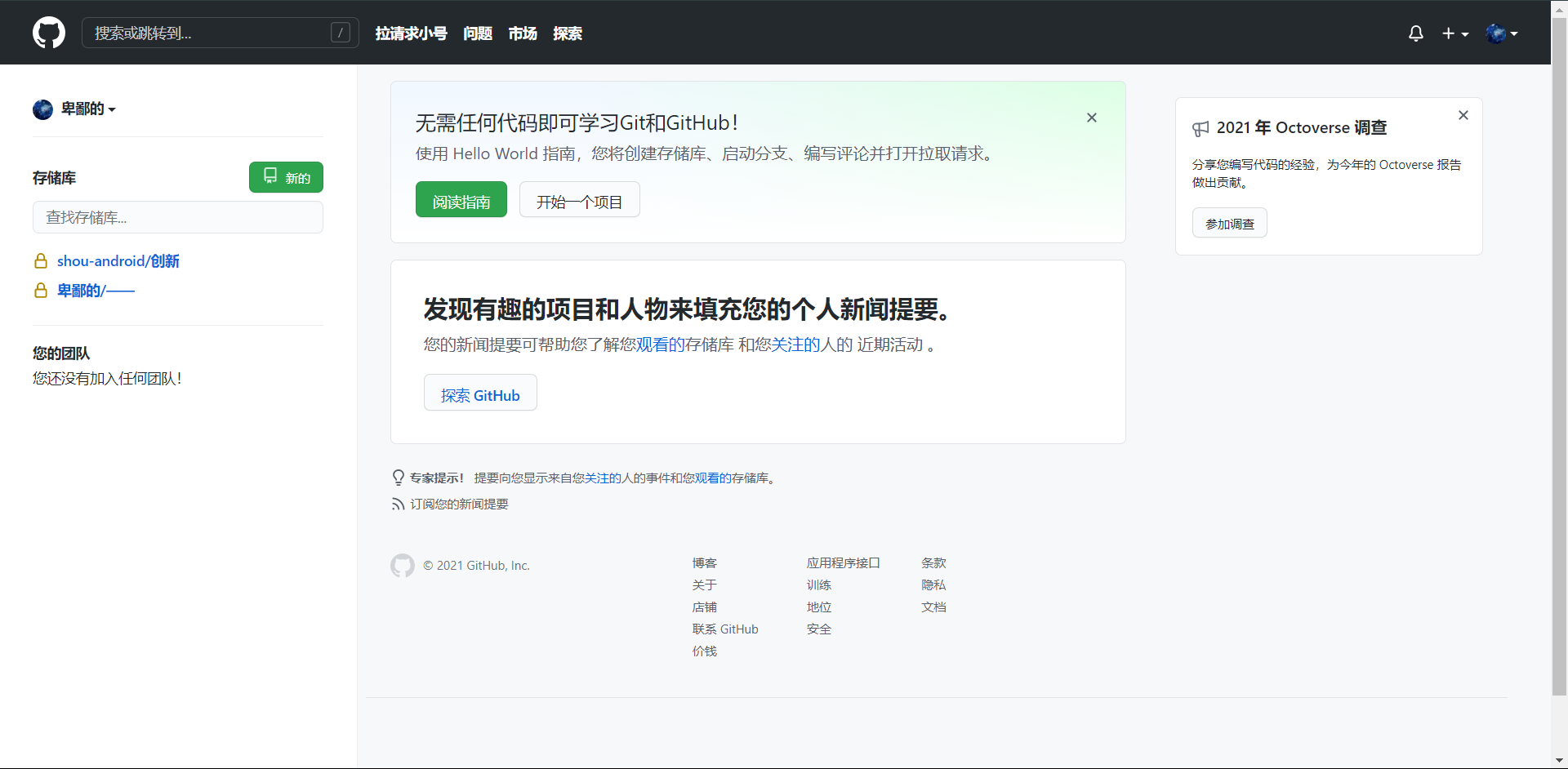Image resolution: width=1568 pixels, height=769 pixels.
Task: Click the 参加调查 button
Action: pyautogui.click(x=1230, y=223)
